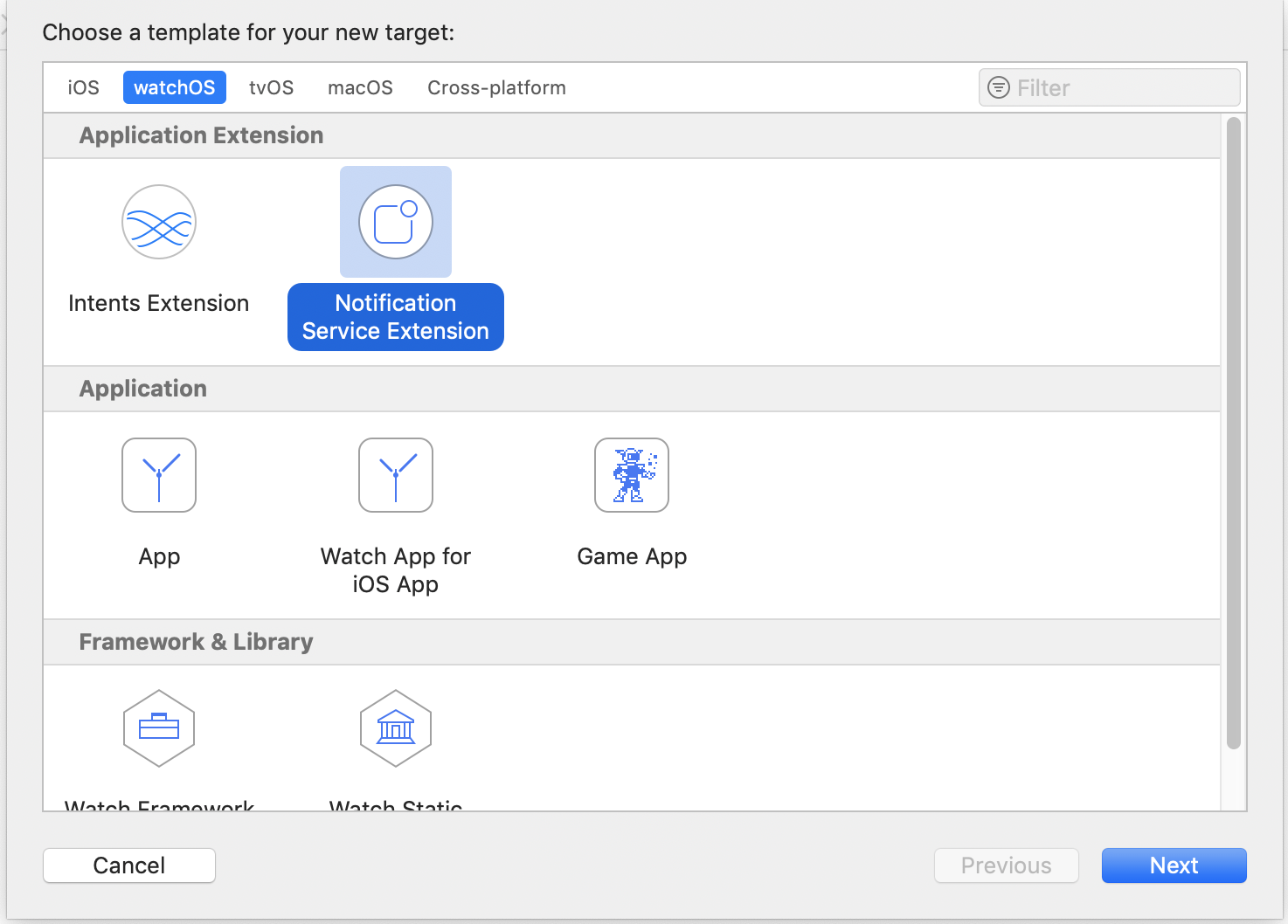Select the Watch Static Library icon
The width and height of the screenshot is (1288, 924).
(x=396, y=728)
